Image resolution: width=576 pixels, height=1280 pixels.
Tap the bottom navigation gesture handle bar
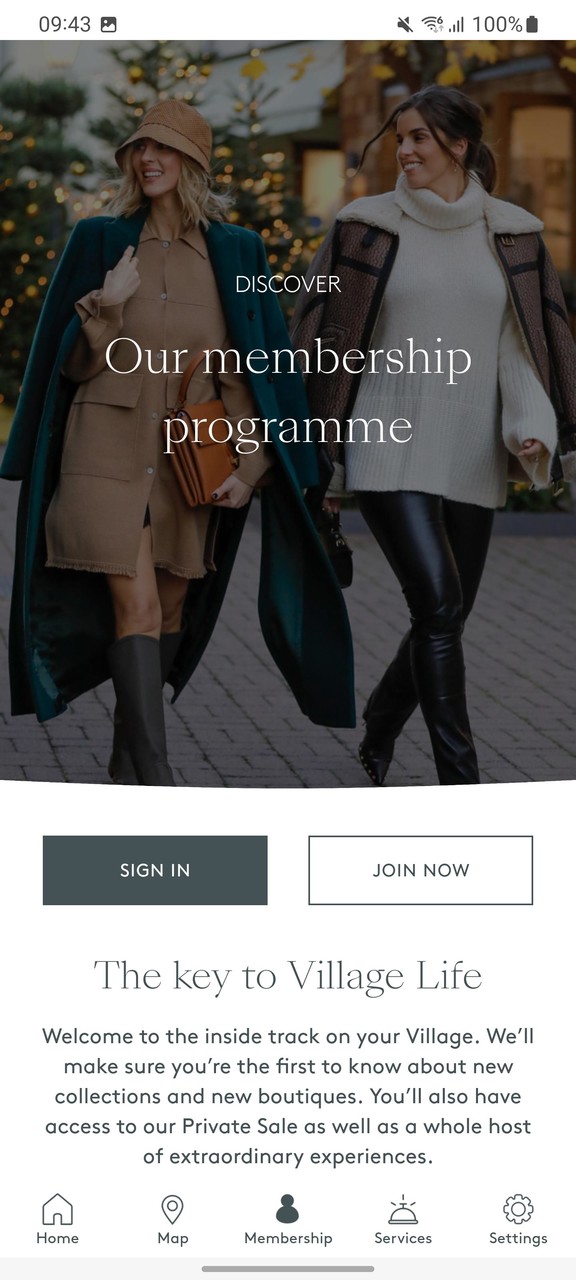click(288, 1269)
